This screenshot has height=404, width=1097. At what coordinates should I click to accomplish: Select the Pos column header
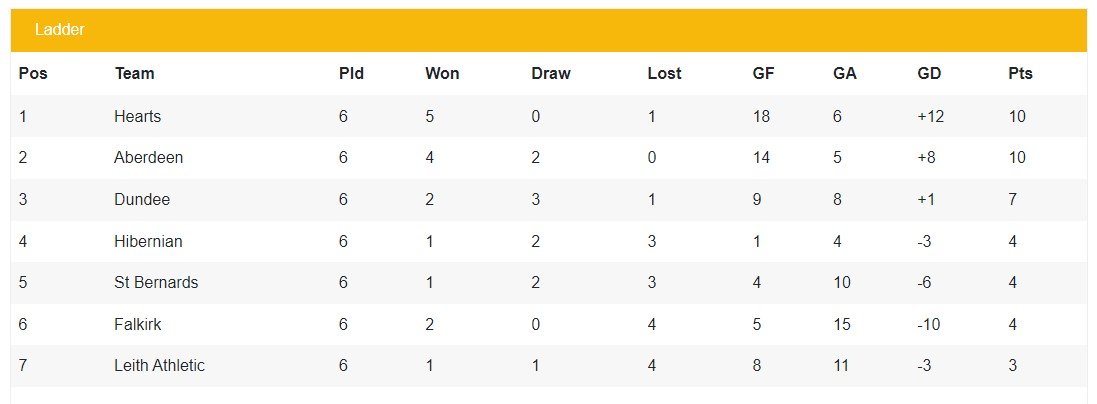[33, 73]
